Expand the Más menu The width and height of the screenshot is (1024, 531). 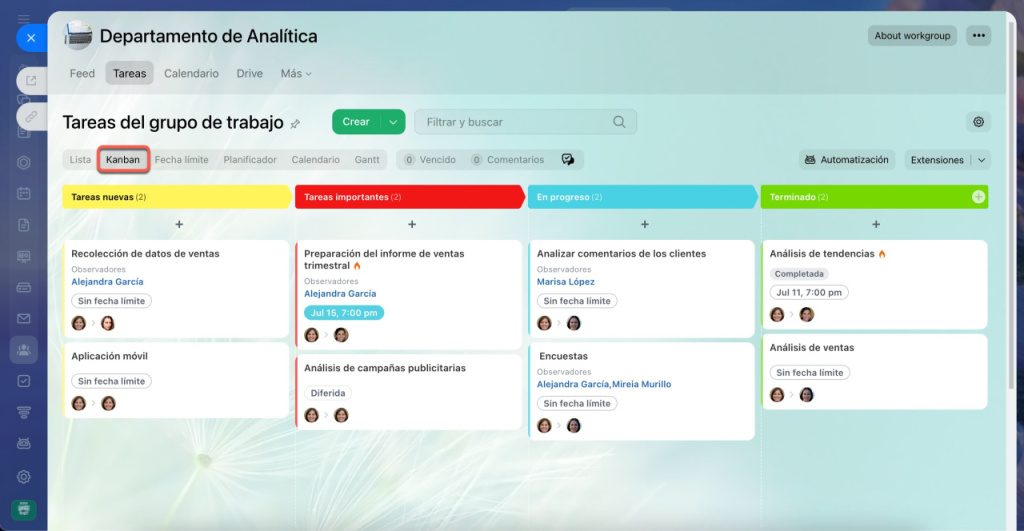(x=296, y=74)
